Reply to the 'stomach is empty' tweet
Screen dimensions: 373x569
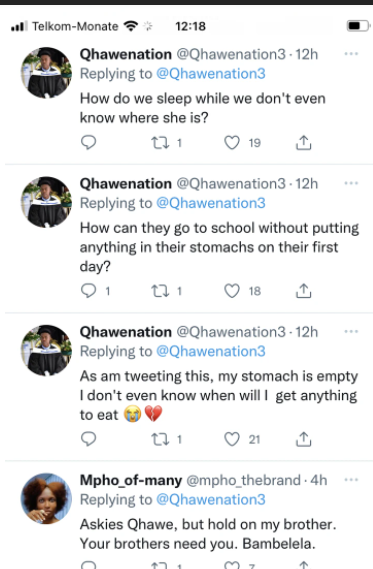88,439
